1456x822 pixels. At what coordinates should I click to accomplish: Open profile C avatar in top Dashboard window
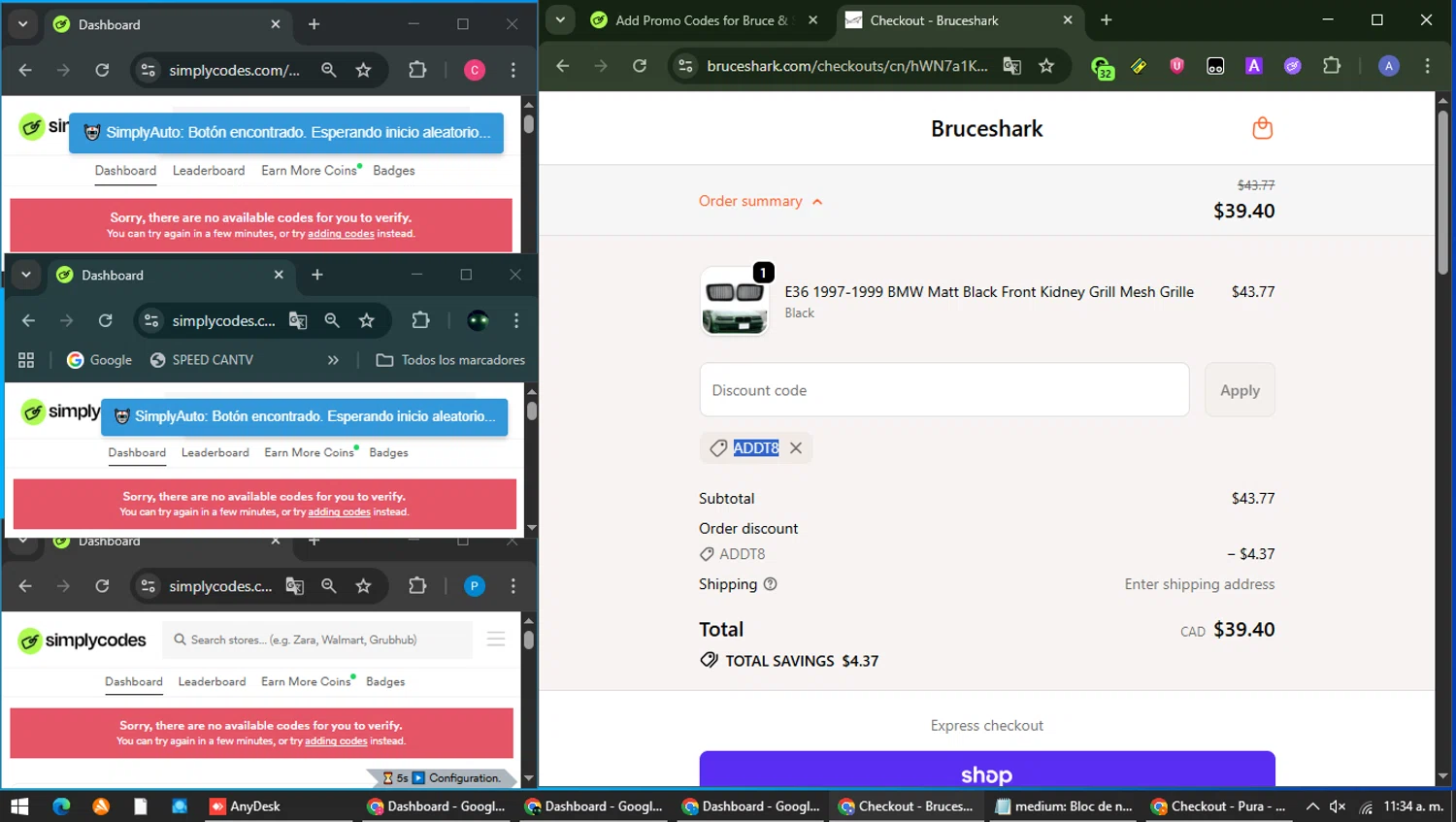475,70
